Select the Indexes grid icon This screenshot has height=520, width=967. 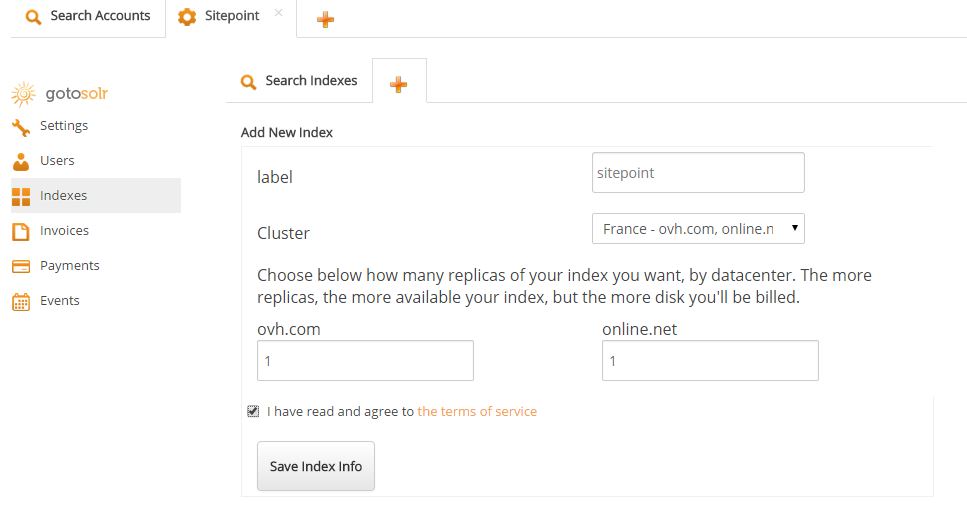point(21,196)
